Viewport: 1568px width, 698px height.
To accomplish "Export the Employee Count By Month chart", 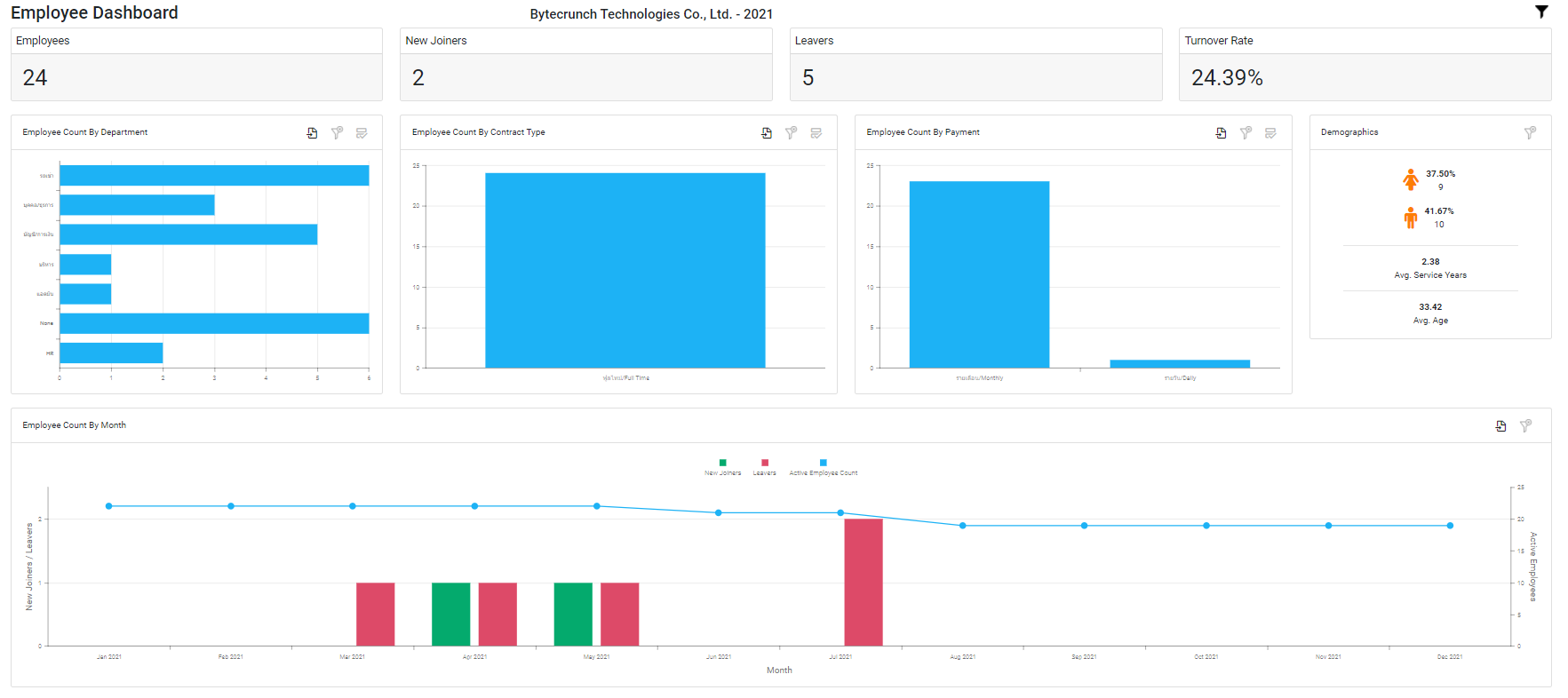I will 1500,426.
